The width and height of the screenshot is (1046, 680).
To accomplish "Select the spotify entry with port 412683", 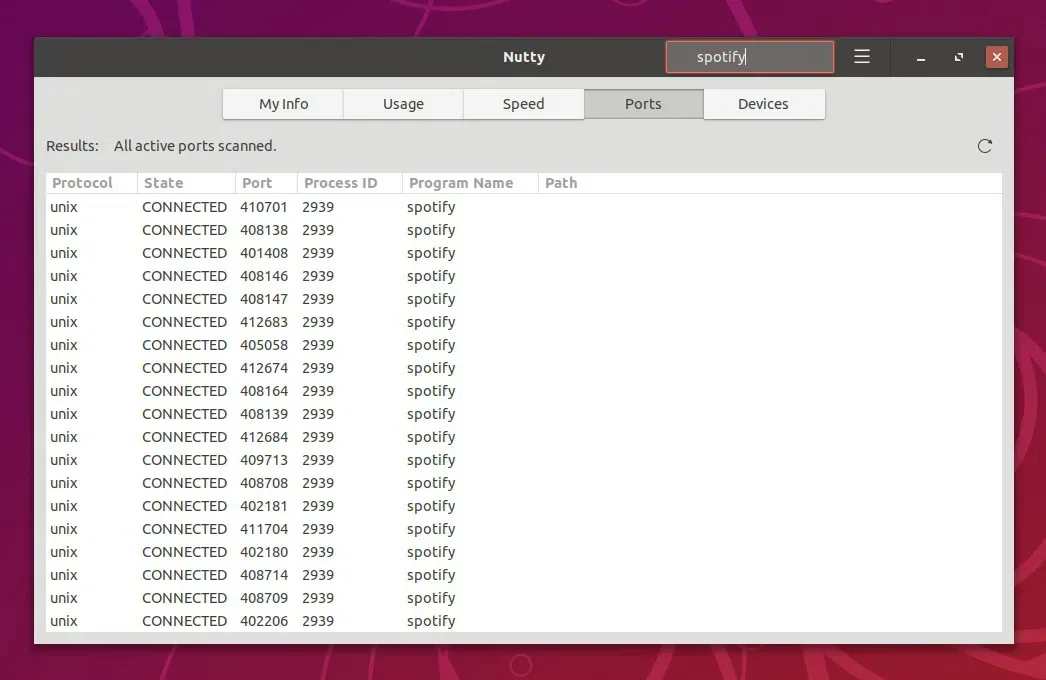I will coord(300,322).
